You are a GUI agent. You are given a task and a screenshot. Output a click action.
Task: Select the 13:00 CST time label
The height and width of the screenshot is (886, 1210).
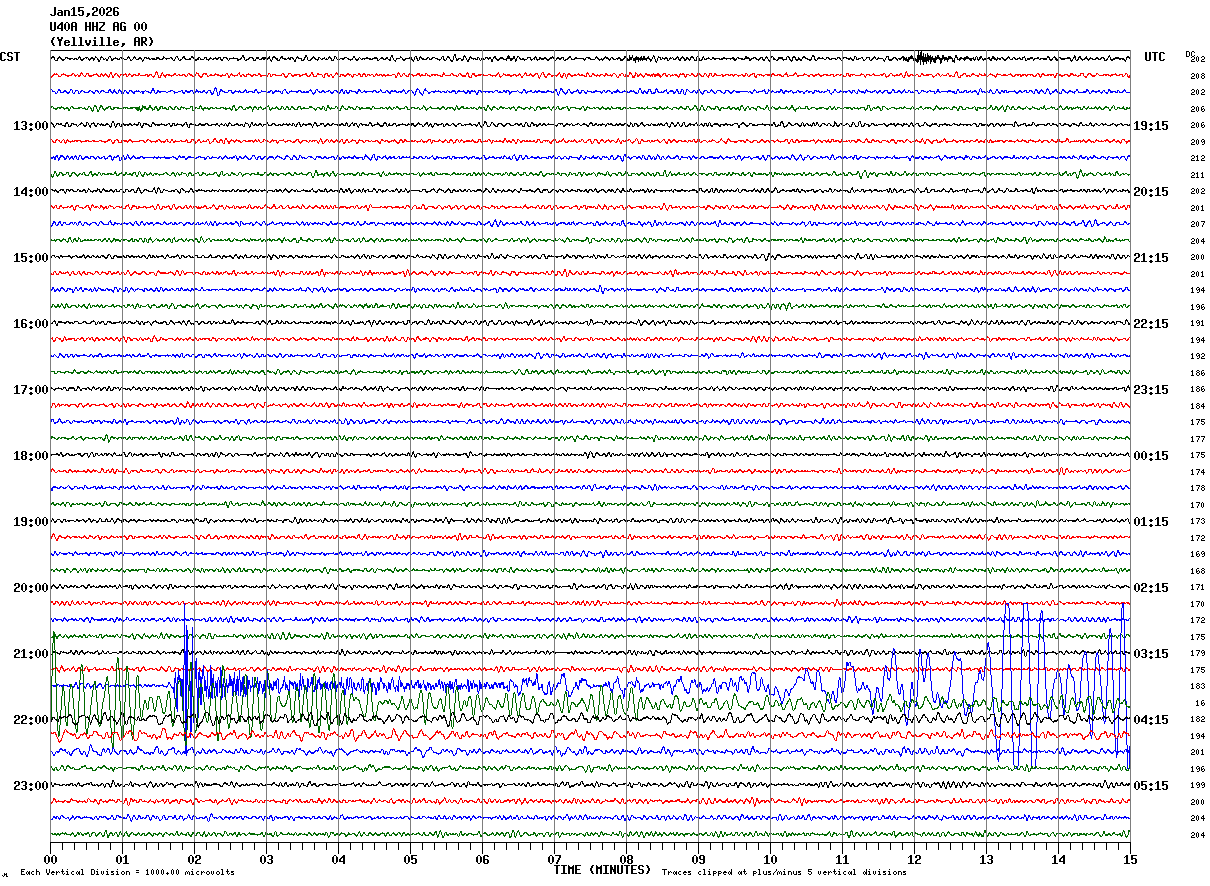click(30, 126)
